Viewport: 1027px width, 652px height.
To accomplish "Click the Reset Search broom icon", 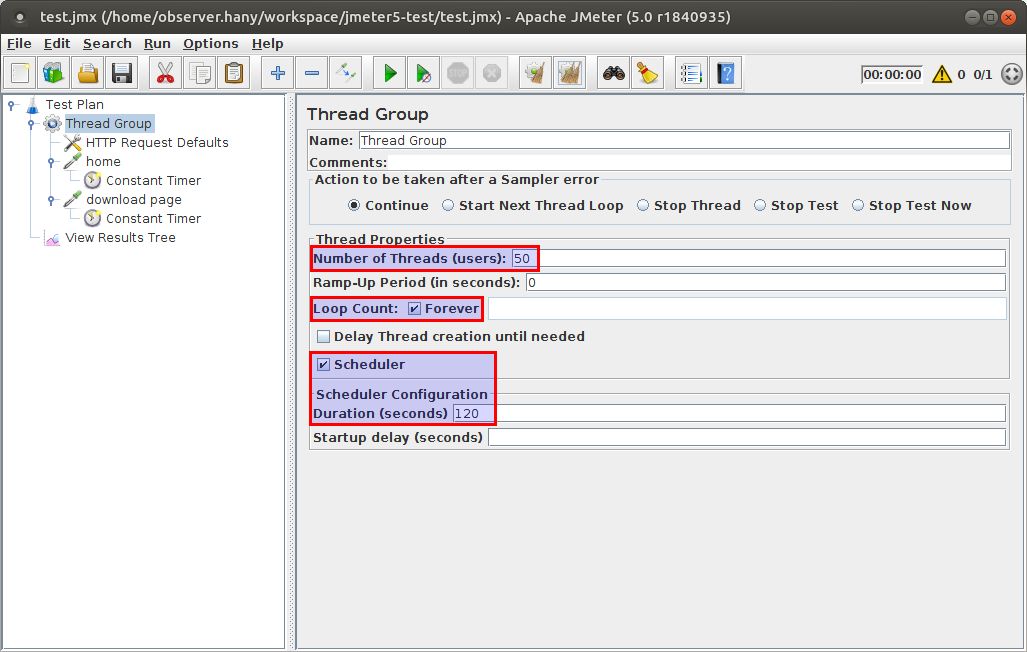I will 648,73.
